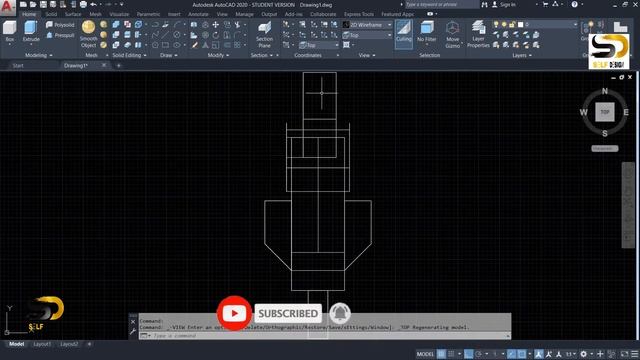Switch to the Solid ribbon tab
640x360 pixels.
tap(51, 14)
